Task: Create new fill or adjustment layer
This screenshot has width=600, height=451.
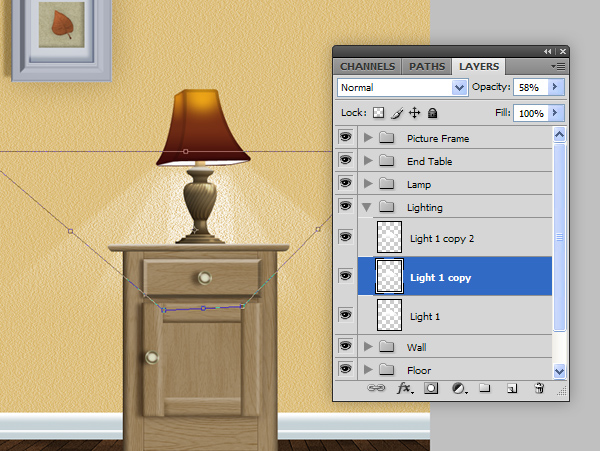Action: click(x=458, y=387)
